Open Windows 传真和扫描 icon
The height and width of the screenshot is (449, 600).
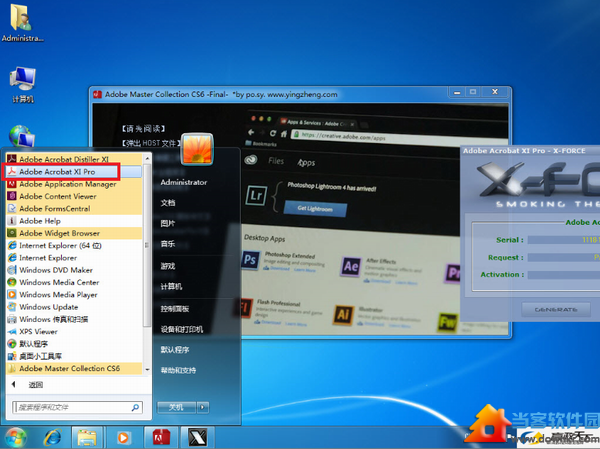pyautogui.click(x=12, y=319)
